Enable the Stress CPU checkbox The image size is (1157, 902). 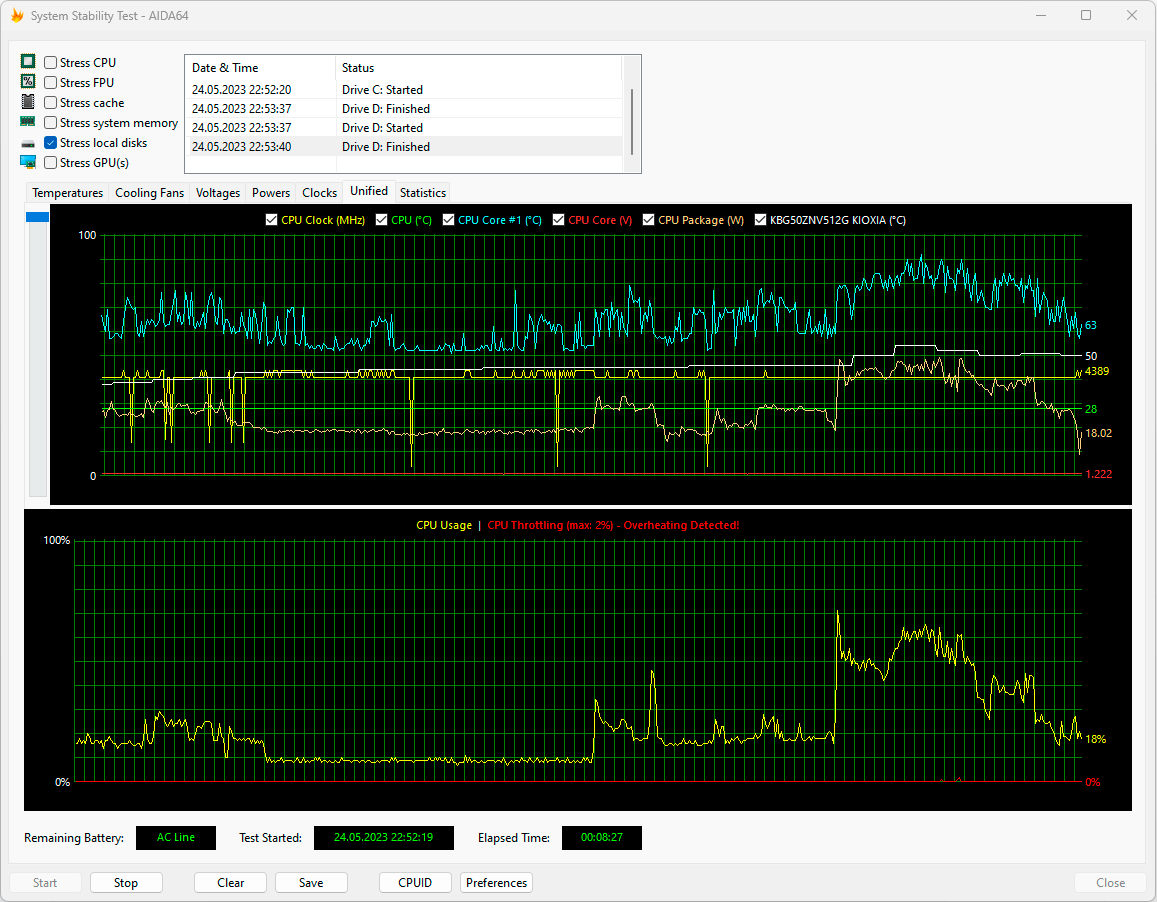[x=51, y=63]
